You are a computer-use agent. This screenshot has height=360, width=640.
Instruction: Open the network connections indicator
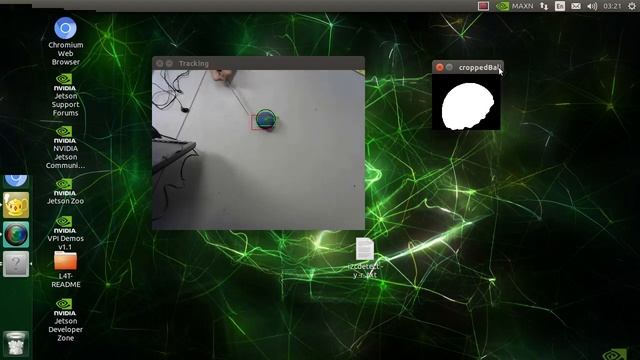544,6
